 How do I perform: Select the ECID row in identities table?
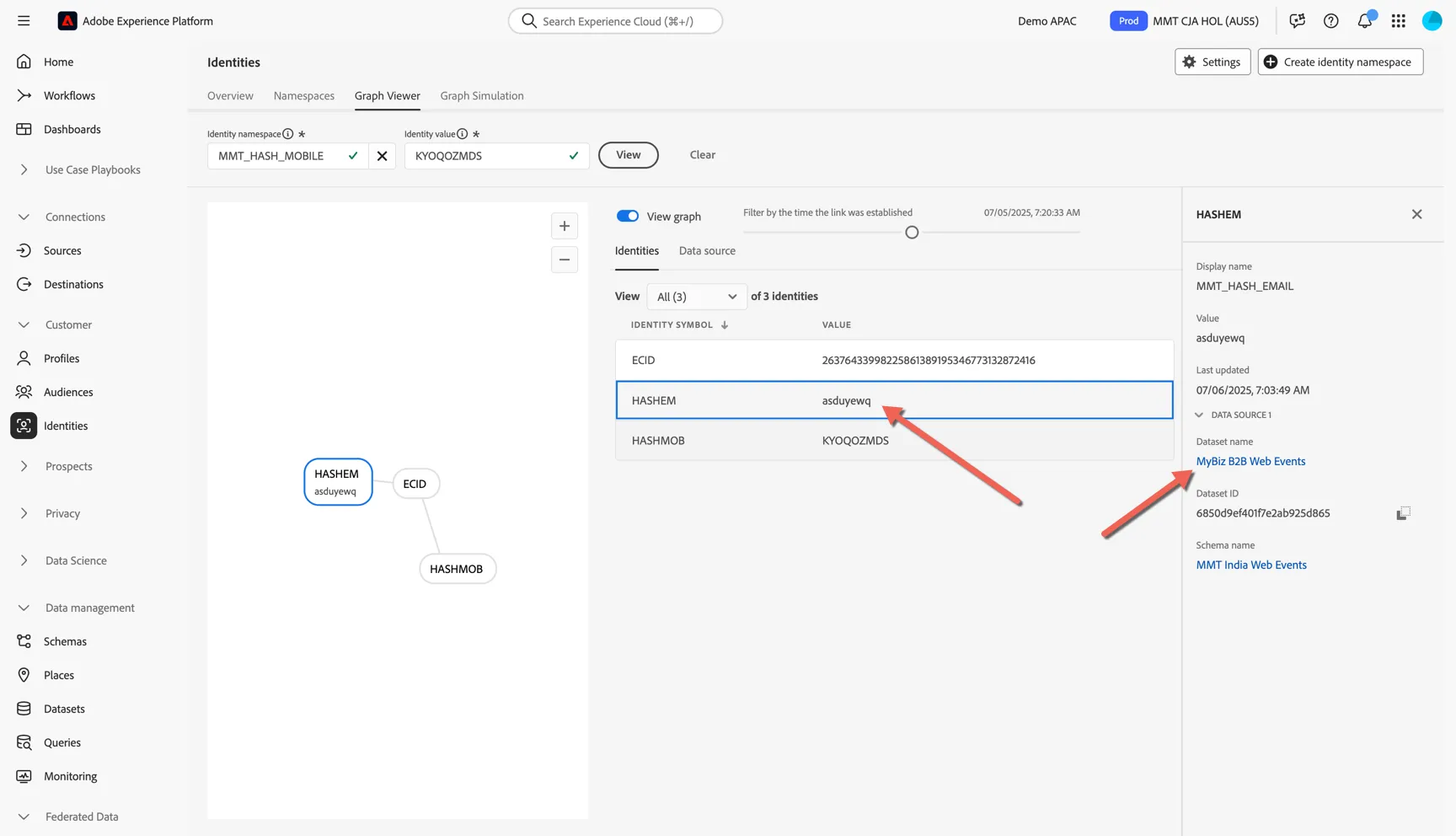click(x=894, y=360)
